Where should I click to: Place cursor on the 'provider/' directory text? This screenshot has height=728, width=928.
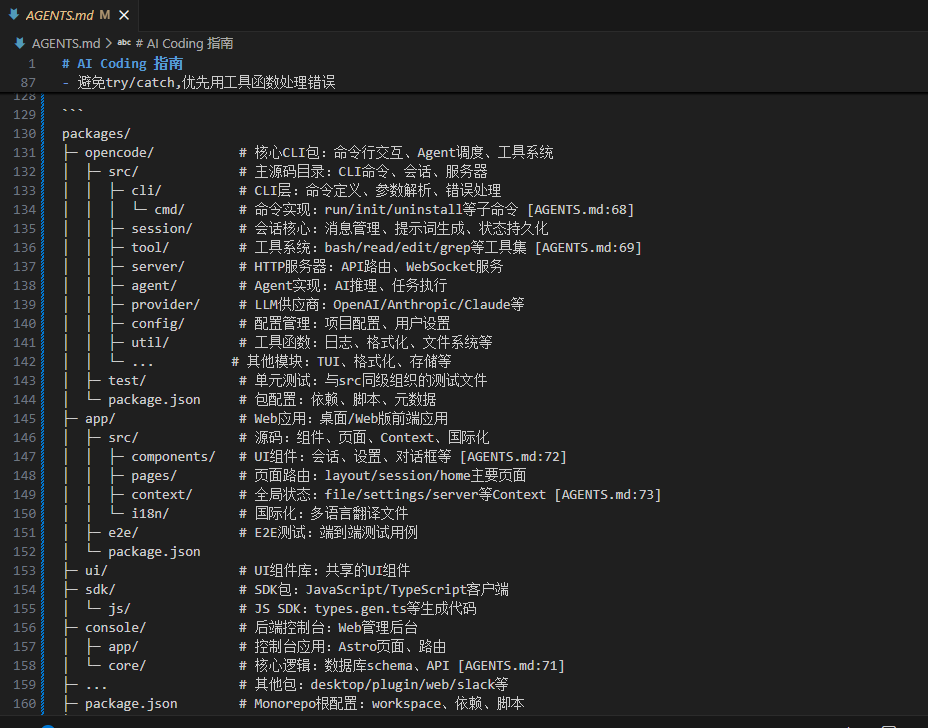pos(165,304)
